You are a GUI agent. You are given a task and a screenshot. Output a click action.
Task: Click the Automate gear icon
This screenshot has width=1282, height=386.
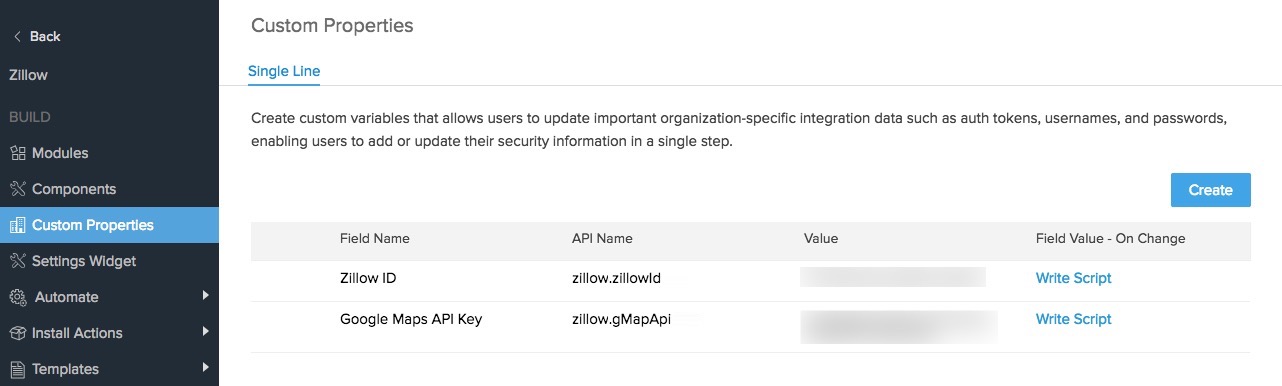(17, 297)
